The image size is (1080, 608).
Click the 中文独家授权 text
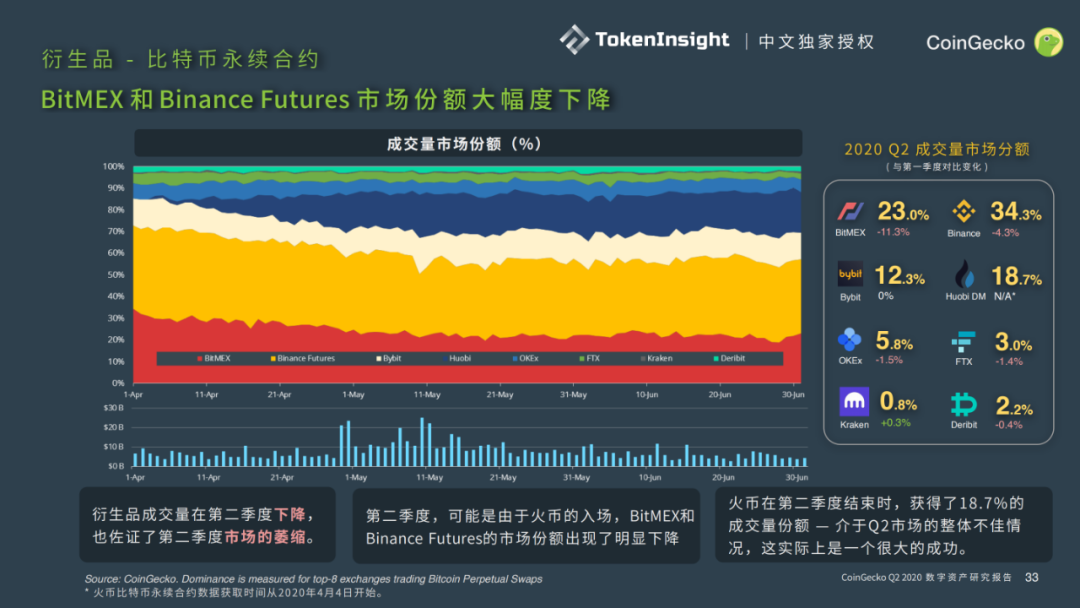click(x=816, y=42)
